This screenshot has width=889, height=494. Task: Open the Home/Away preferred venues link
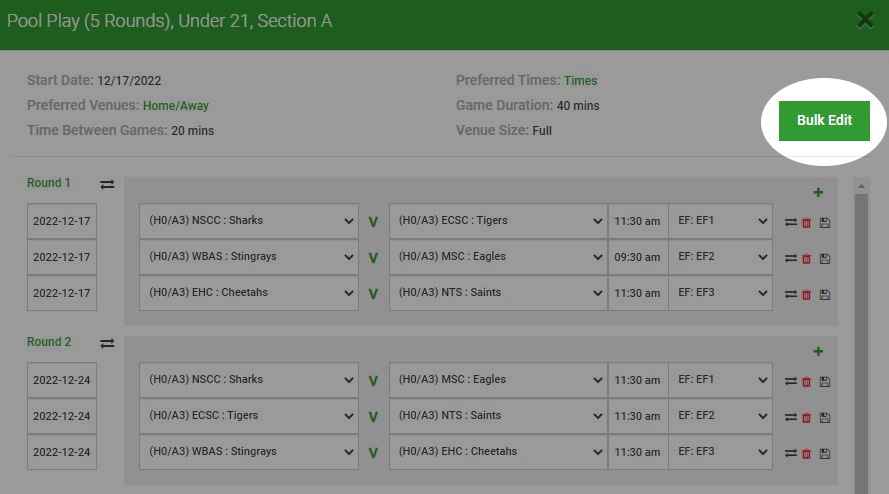176,105
